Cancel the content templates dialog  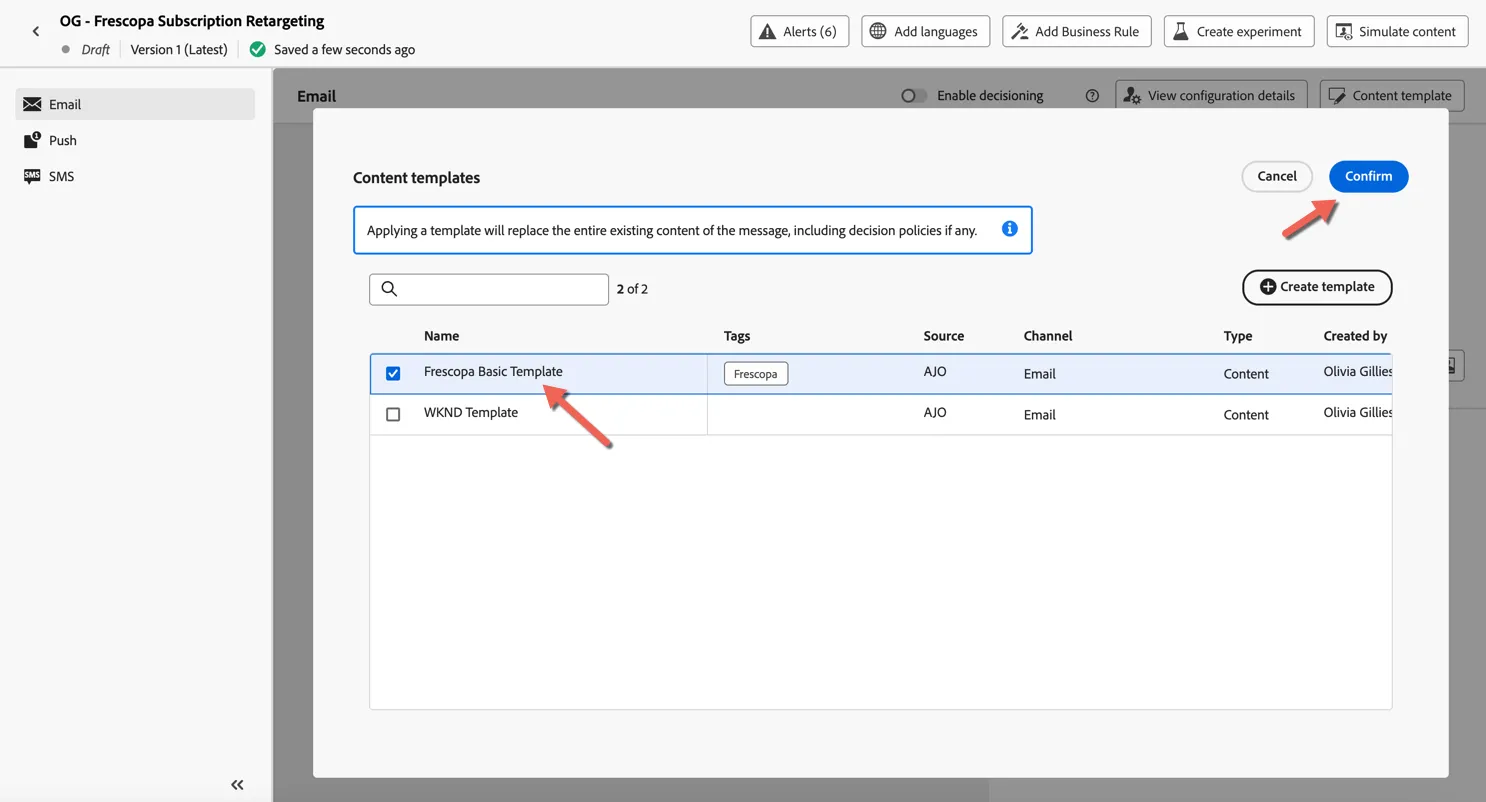coord(1277,176)
